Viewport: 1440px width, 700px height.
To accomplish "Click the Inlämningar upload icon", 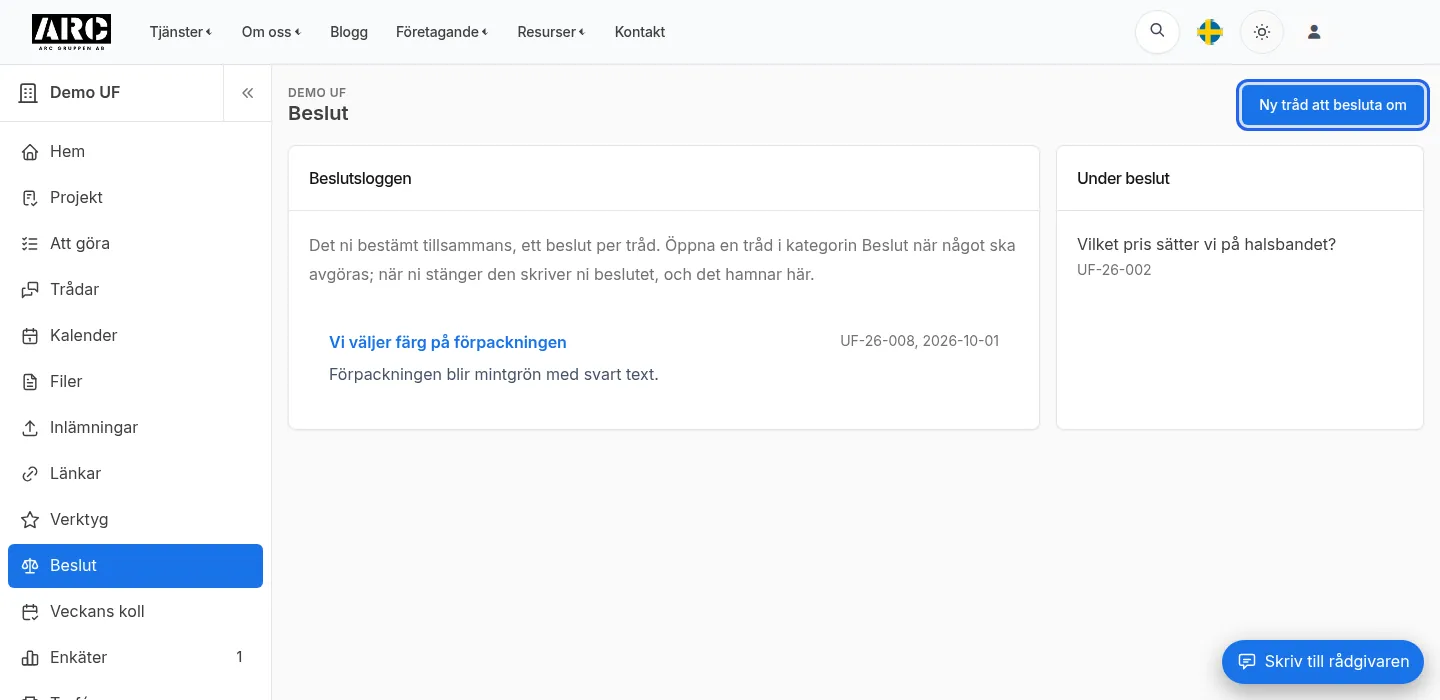I will (30, 428).
